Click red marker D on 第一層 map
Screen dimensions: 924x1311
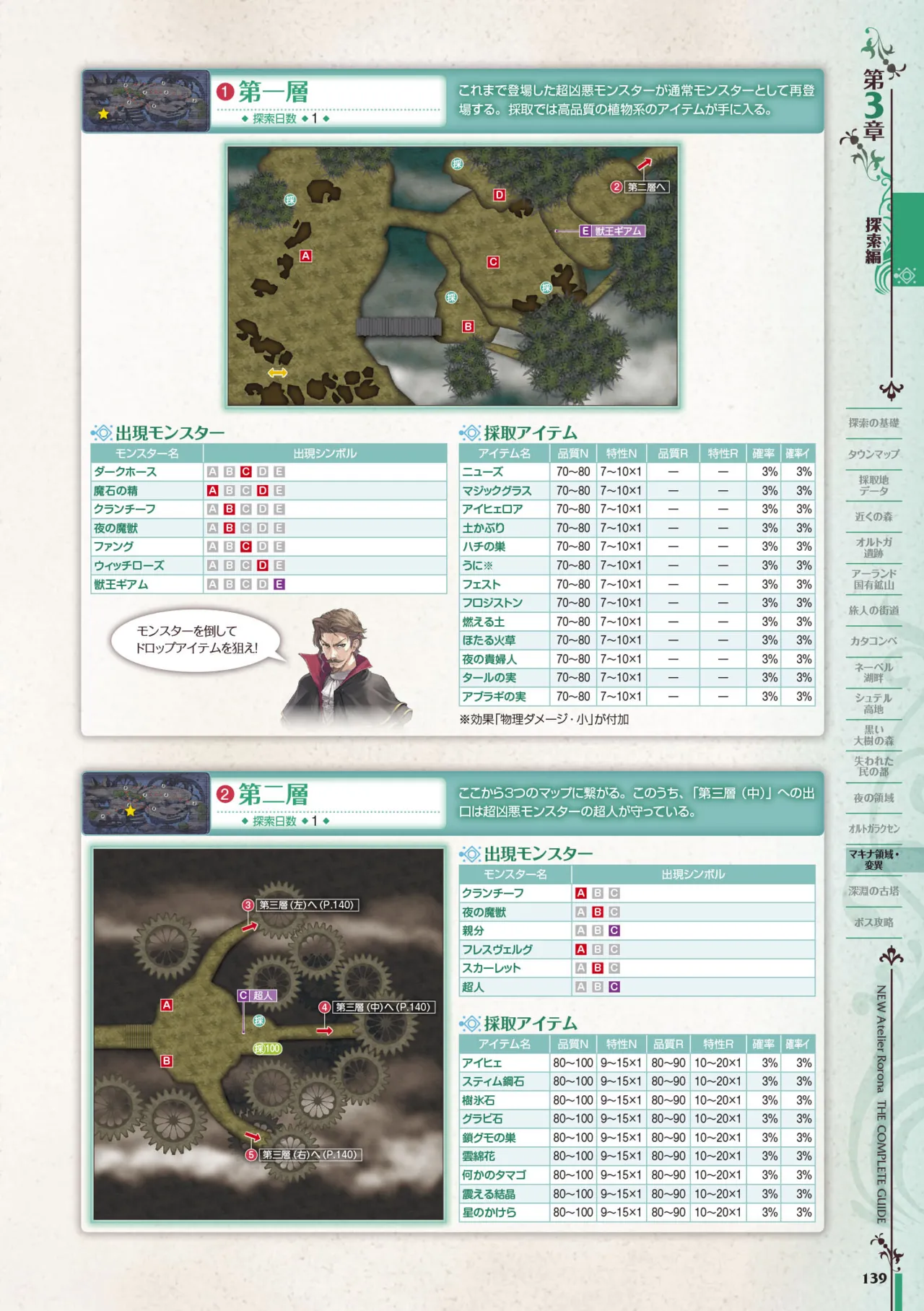pyautogui.click(x=500, y=195)
